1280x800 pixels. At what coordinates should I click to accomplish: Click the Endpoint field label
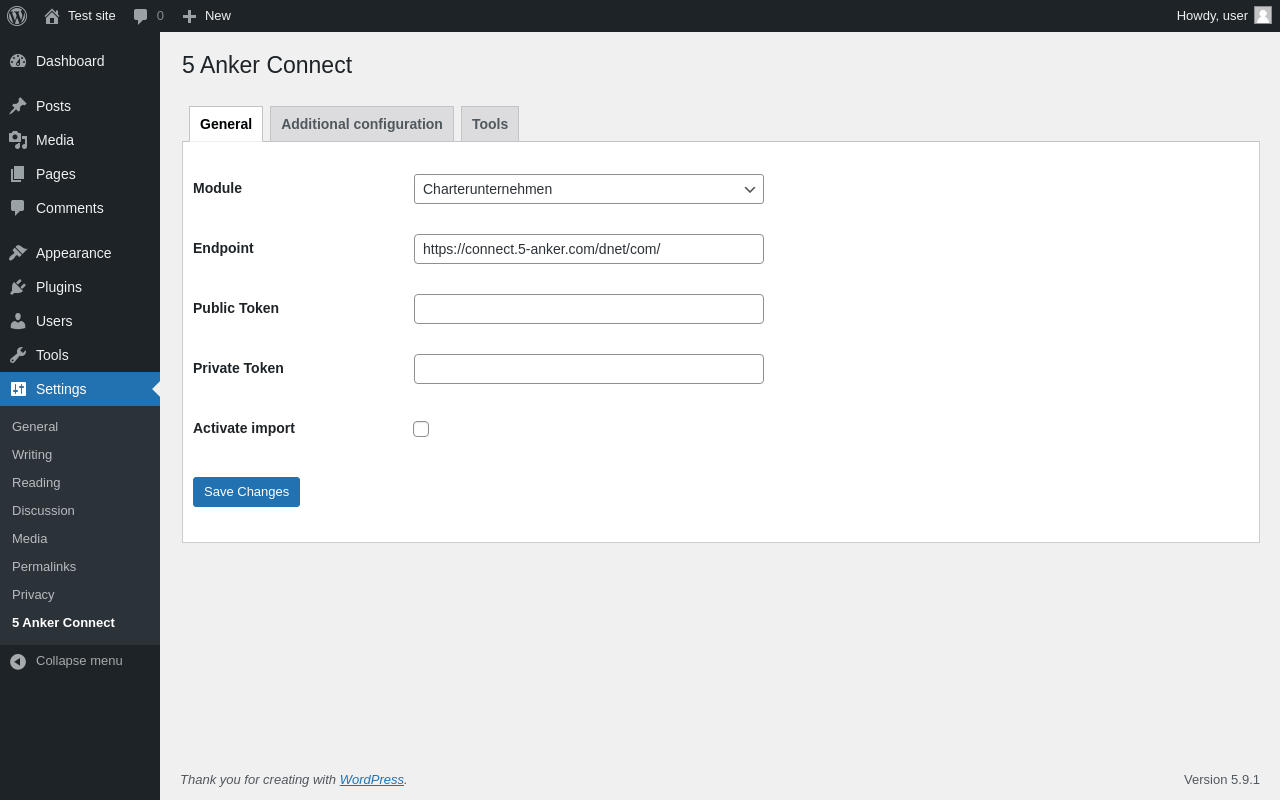click(x=223, y=248)
